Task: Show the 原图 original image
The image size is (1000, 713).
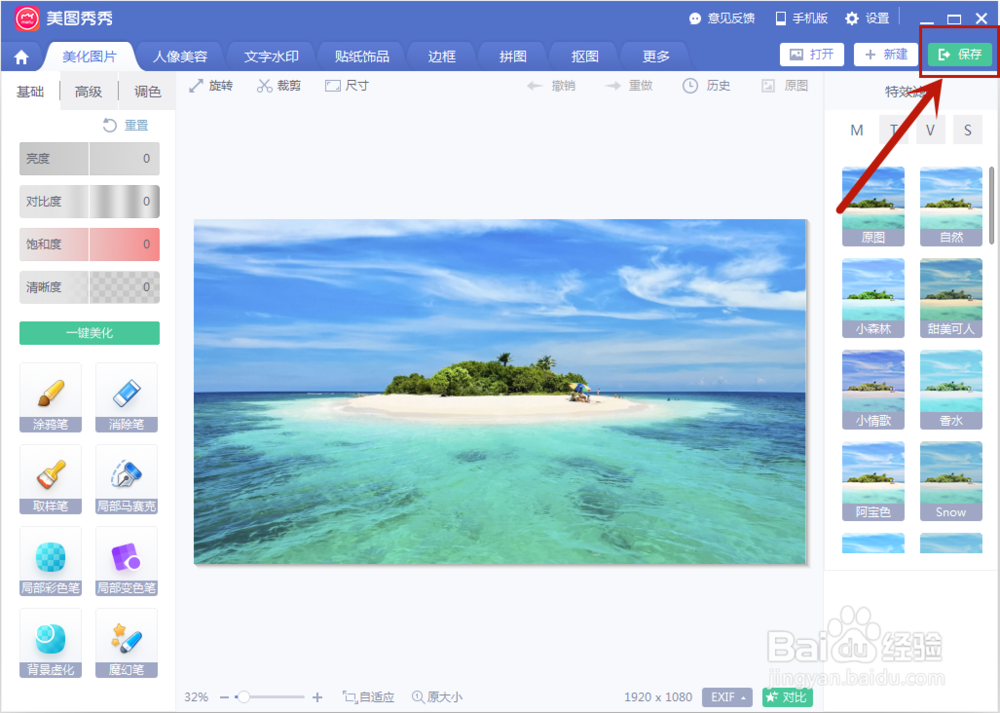Action: click(788, 85)
